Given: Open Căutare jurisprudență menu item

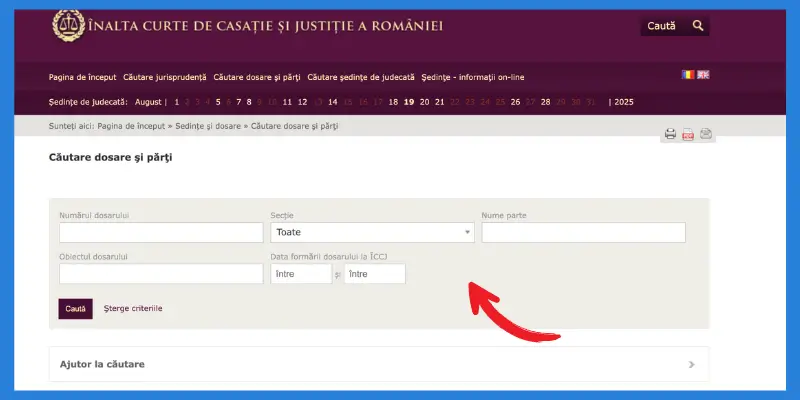Looking at the screenshot, I should [x=165, y=78].
